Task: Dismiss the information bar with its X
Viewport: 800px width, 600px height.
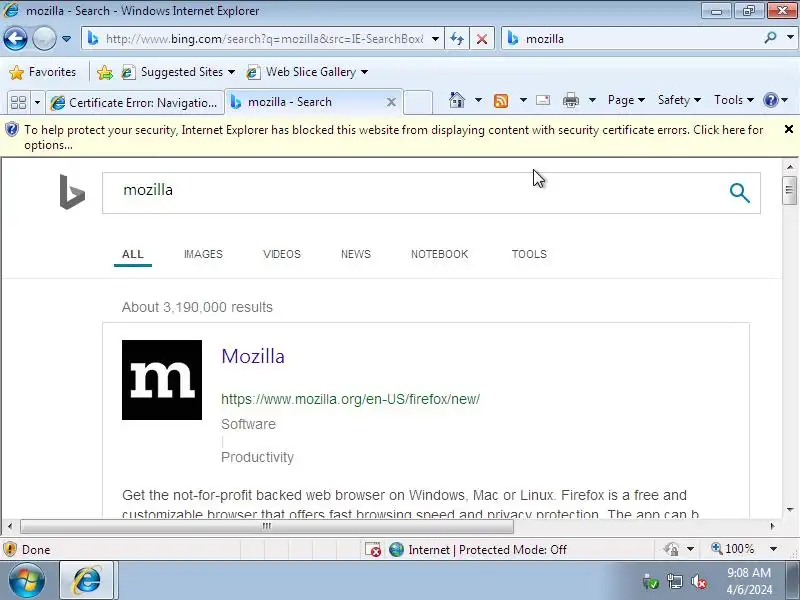Action: click(x=789, y=129)
